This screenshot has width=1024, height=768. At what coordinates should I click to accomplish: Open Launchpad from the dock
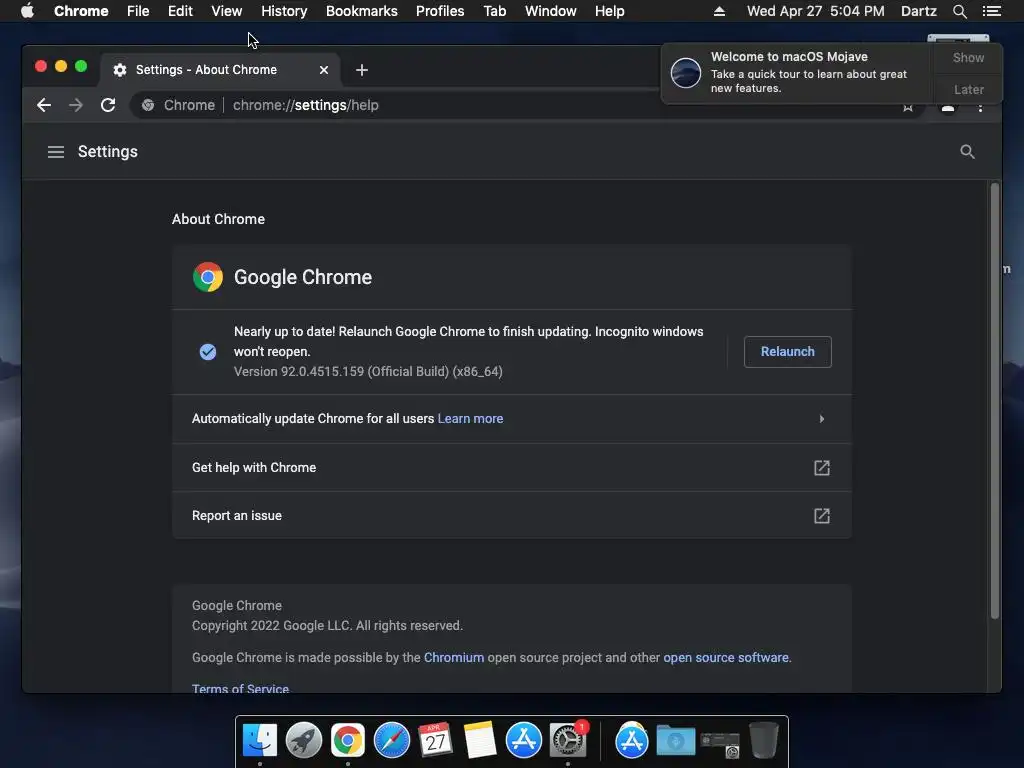pyautogui.click(x=304, y=741)
